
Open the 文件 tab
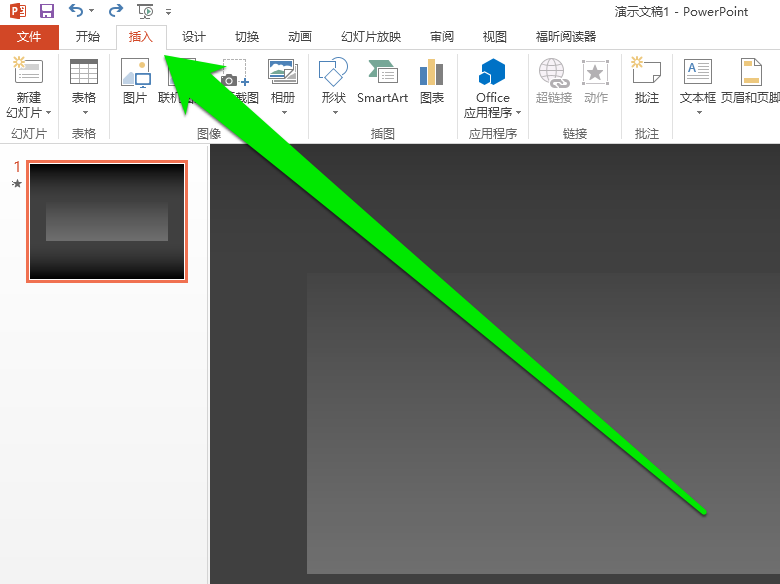click(x=29, y=37)
